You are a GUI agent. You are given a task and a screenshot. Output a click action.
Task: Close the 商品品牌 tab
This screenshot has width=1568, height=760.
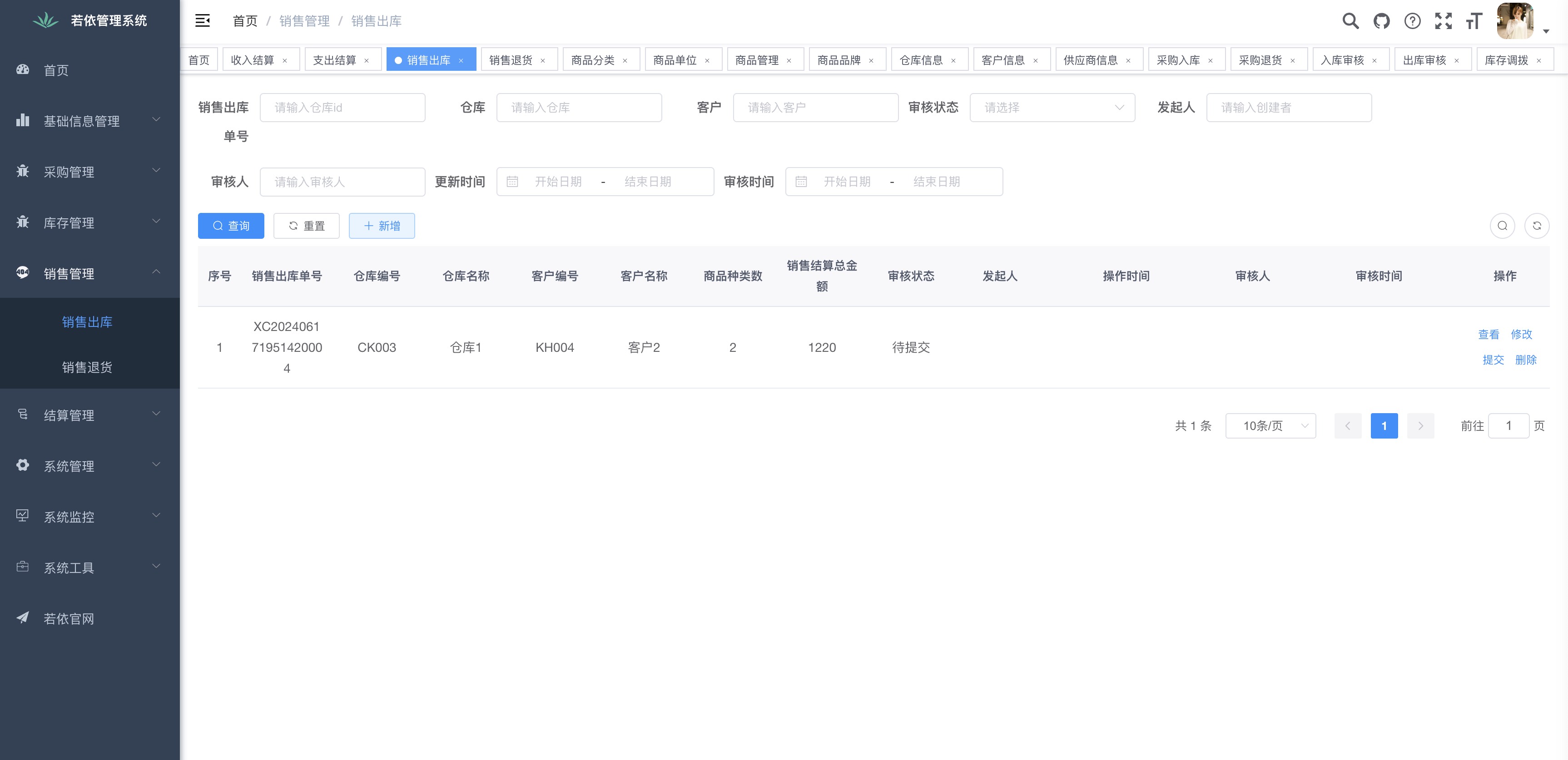click(x=871, y=60)
